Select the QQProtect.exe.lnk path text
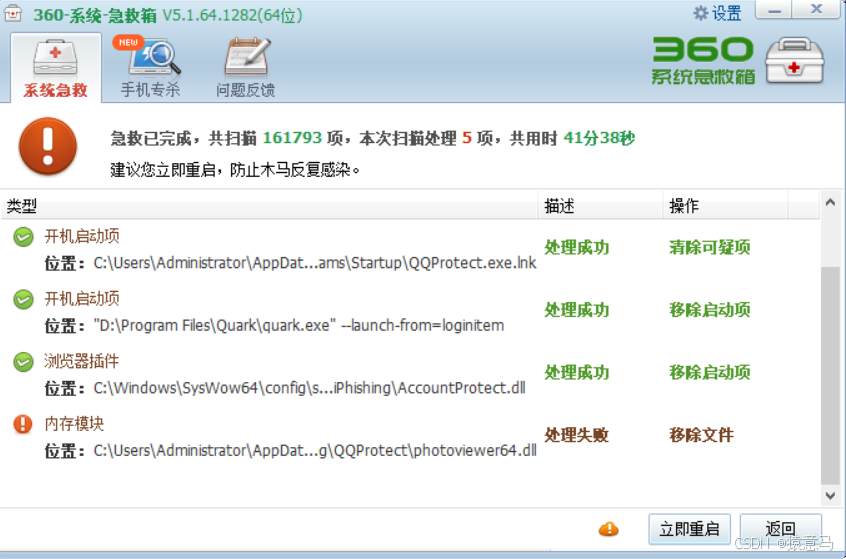Screen dimensions: 846x559 point(315,263)
